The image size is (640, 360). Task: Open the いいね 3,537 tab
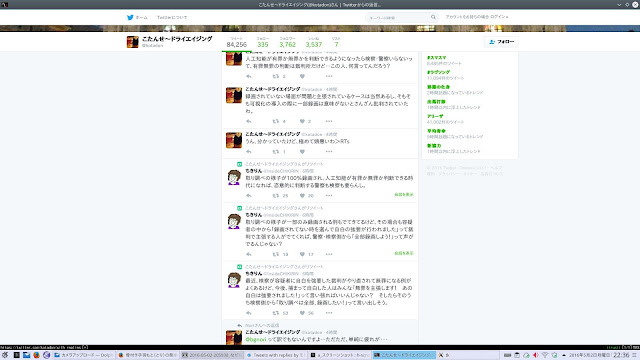[x=313, y=42]
